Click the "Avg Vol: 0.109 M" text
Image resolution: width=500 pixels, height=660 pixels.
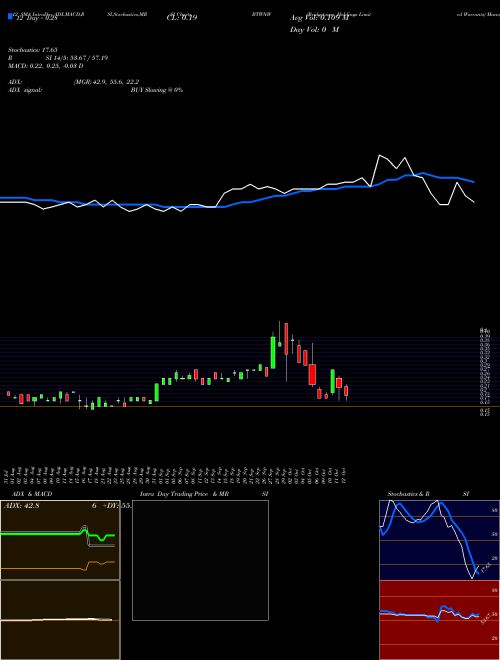point(320,18)
